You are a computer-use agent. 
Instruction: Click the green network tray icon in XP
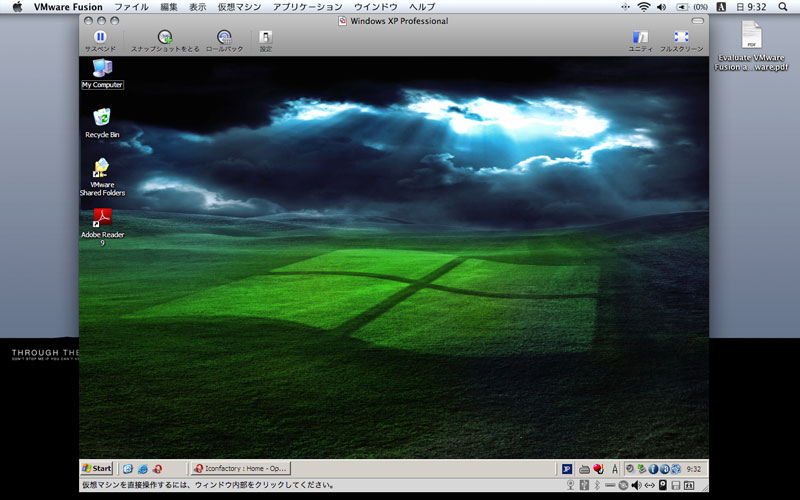pos(642,469)
